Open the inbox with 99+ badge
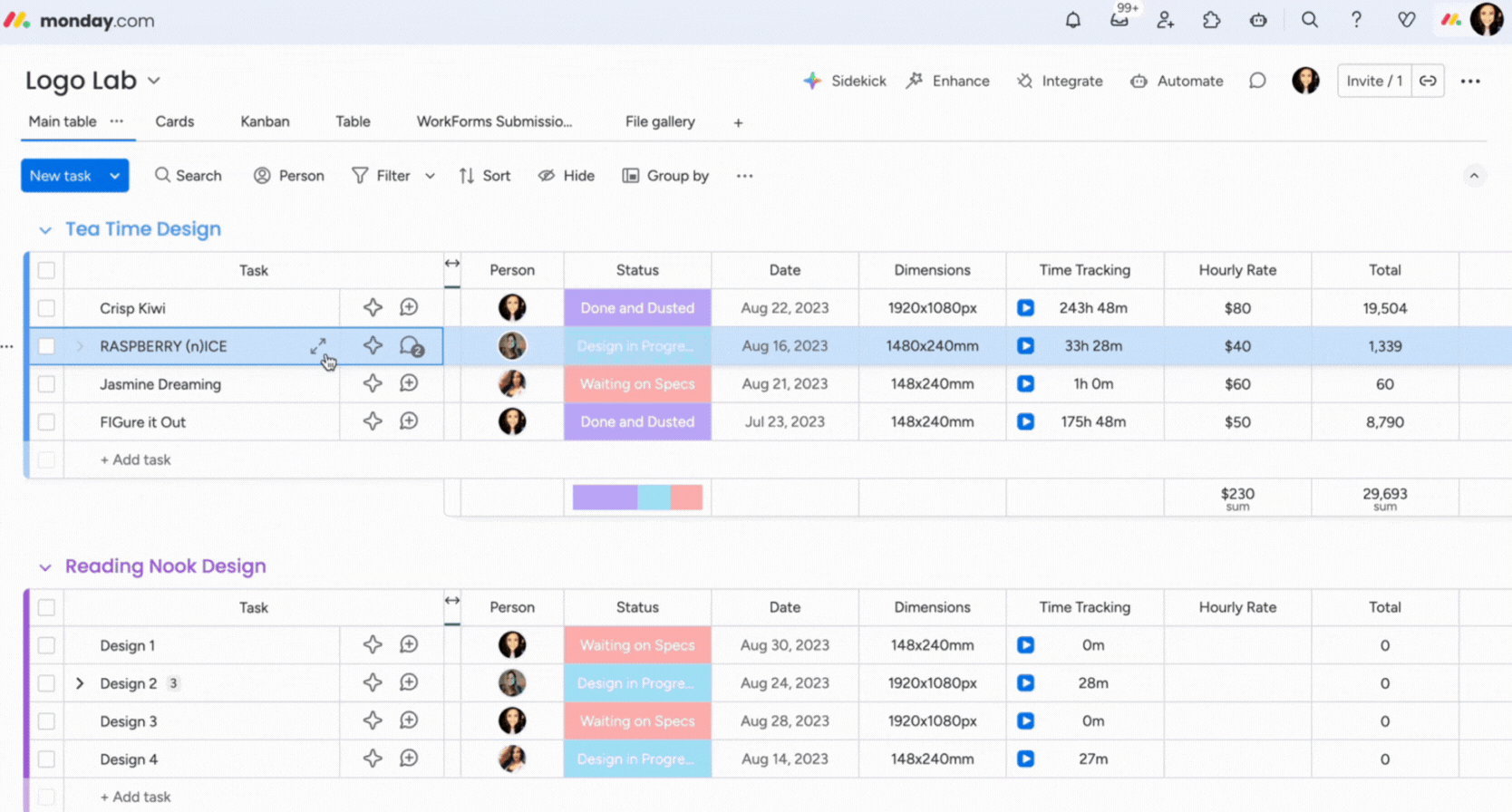Screen dimensions: 1512x812 [1119, 20]
